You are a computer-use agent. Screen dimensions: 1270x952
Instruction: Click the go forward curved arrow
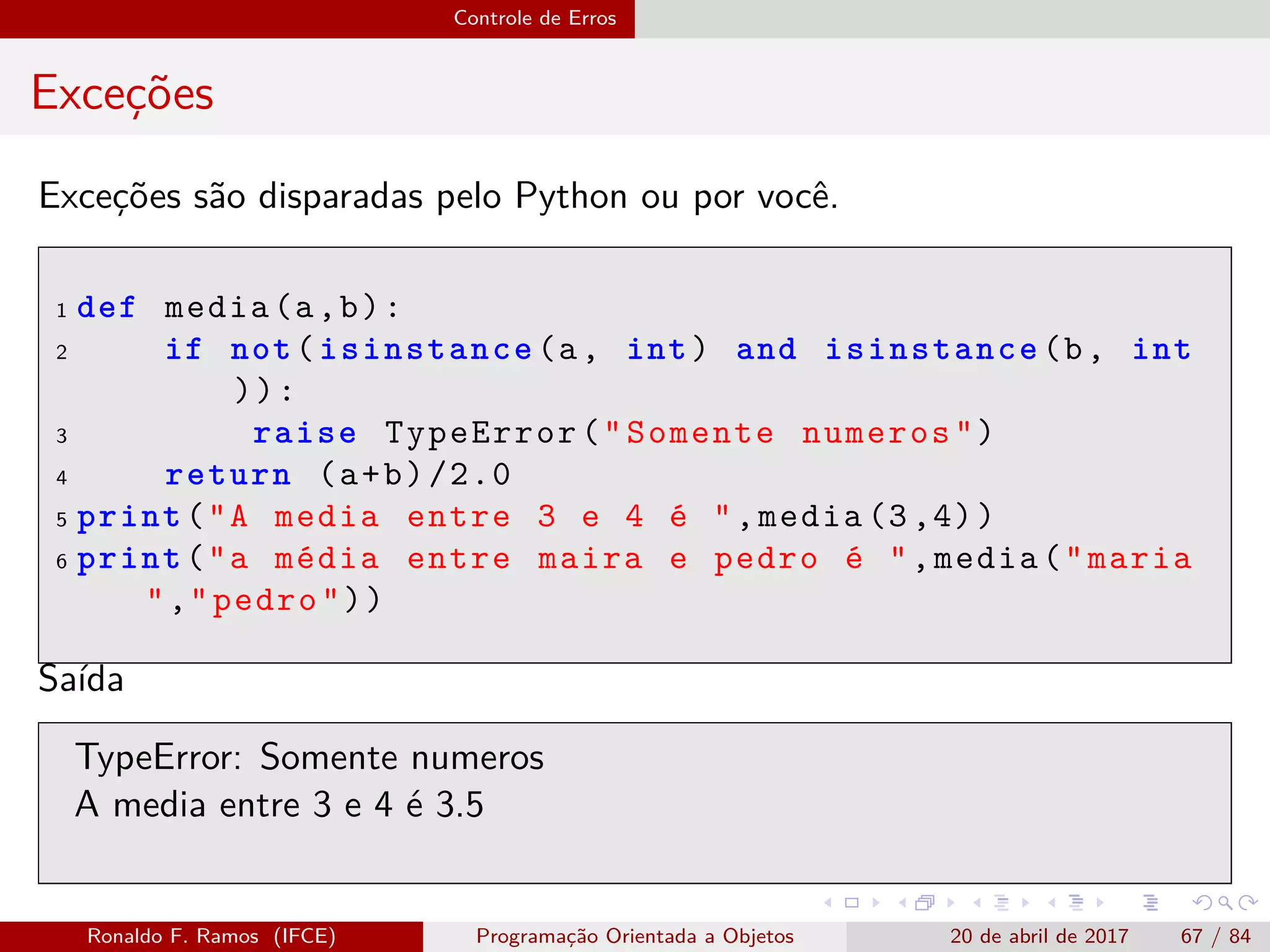tap(1248, 902)
